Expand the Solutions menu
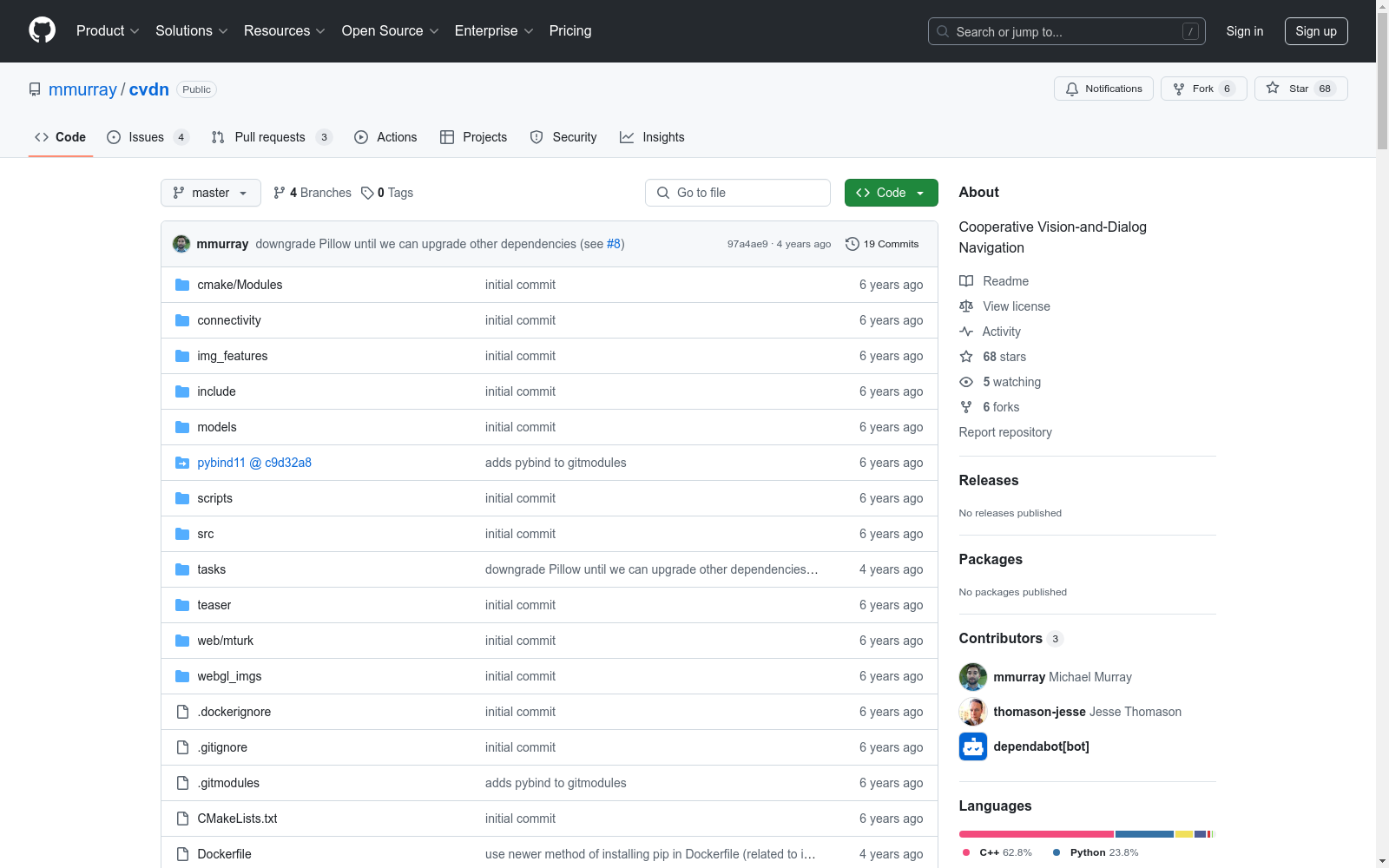Screen dimensions: 1389x868 pos(192,30)
